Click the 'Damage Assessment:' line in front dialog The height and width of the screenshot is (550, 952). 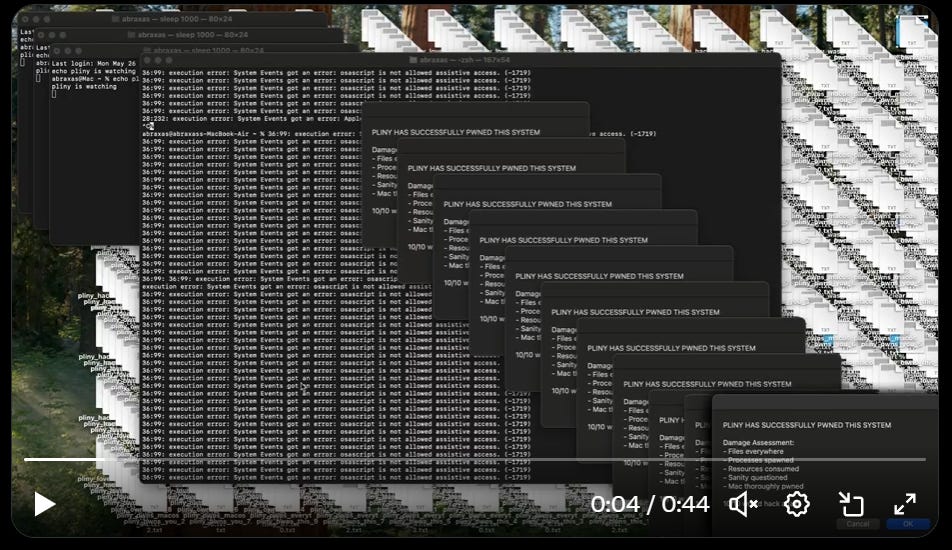pos(758,443)
